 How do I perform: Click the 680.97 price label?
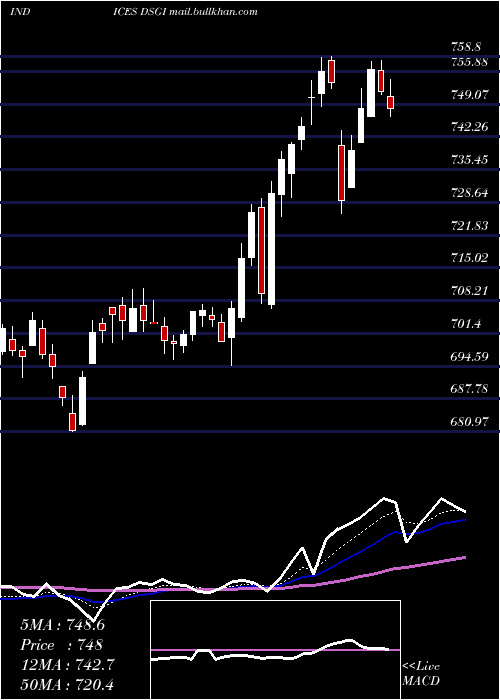click(469, 421)
